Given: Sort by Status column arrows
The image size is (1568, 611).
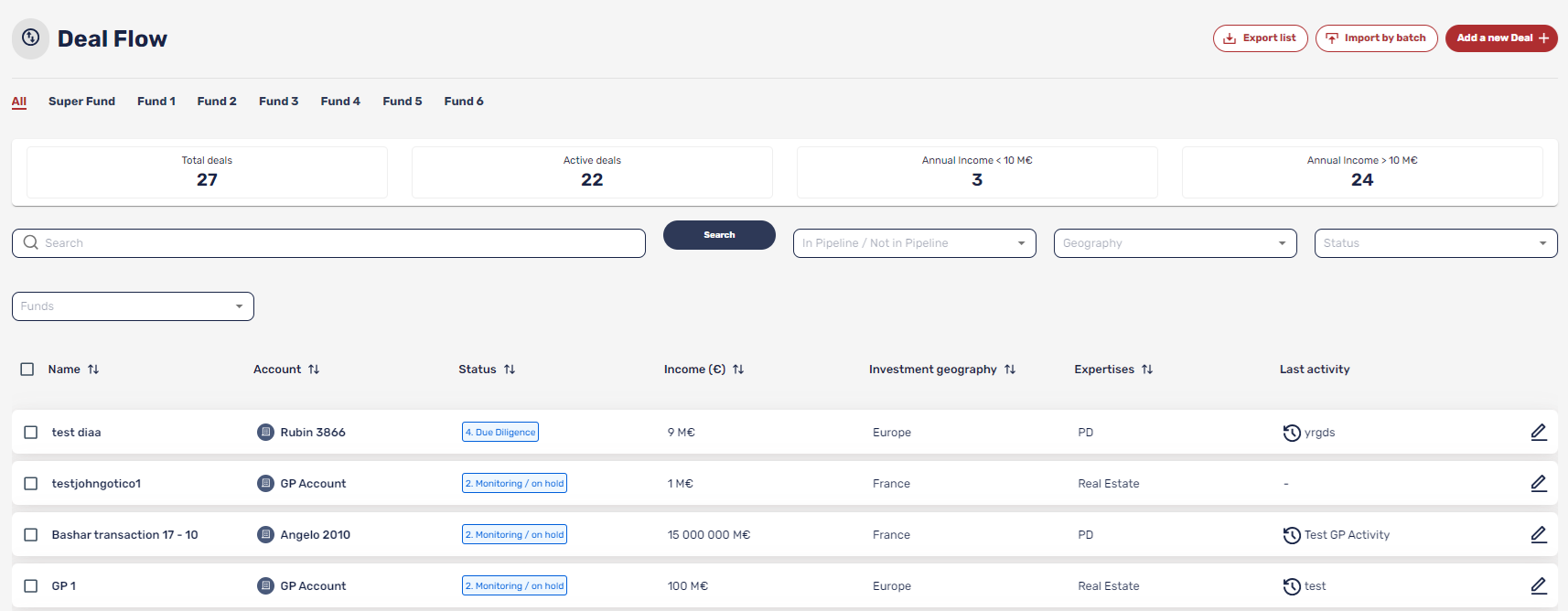Looking at the screenshot, I should tap(510, 370).
